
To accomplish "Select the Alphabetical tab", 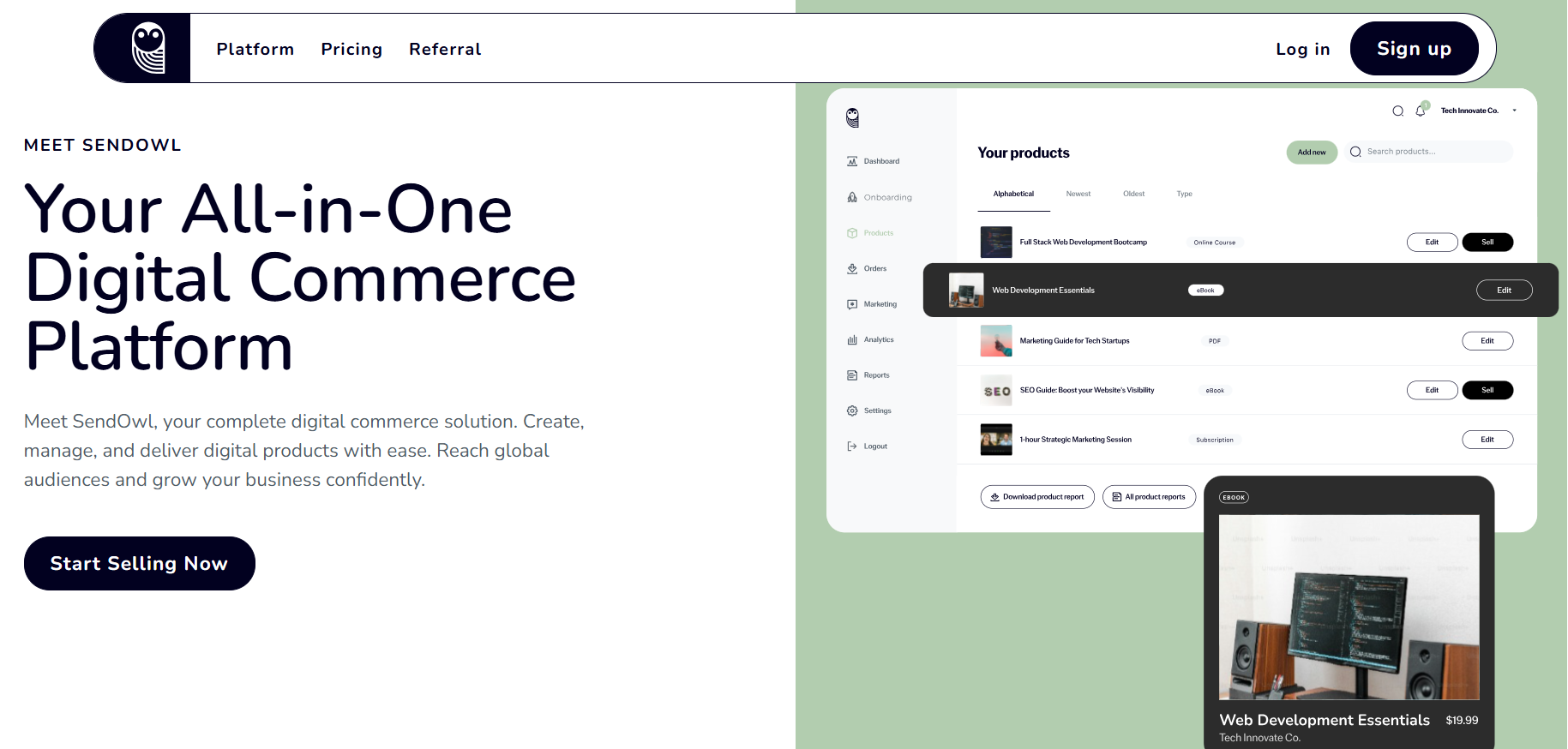I will coord(1013,194).
